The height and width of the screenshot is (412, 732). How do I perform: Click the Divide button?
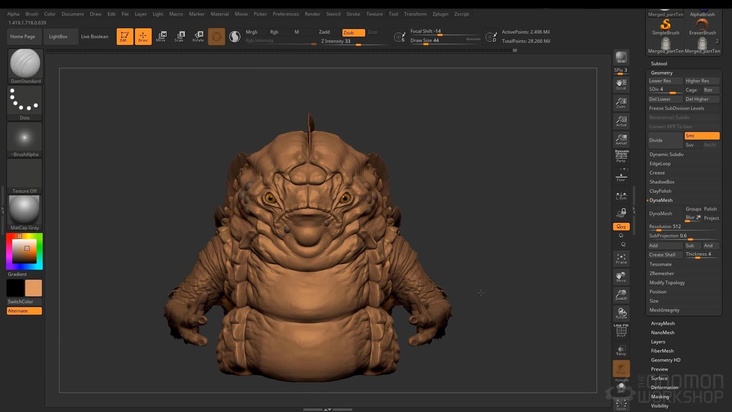click(665, 140)
